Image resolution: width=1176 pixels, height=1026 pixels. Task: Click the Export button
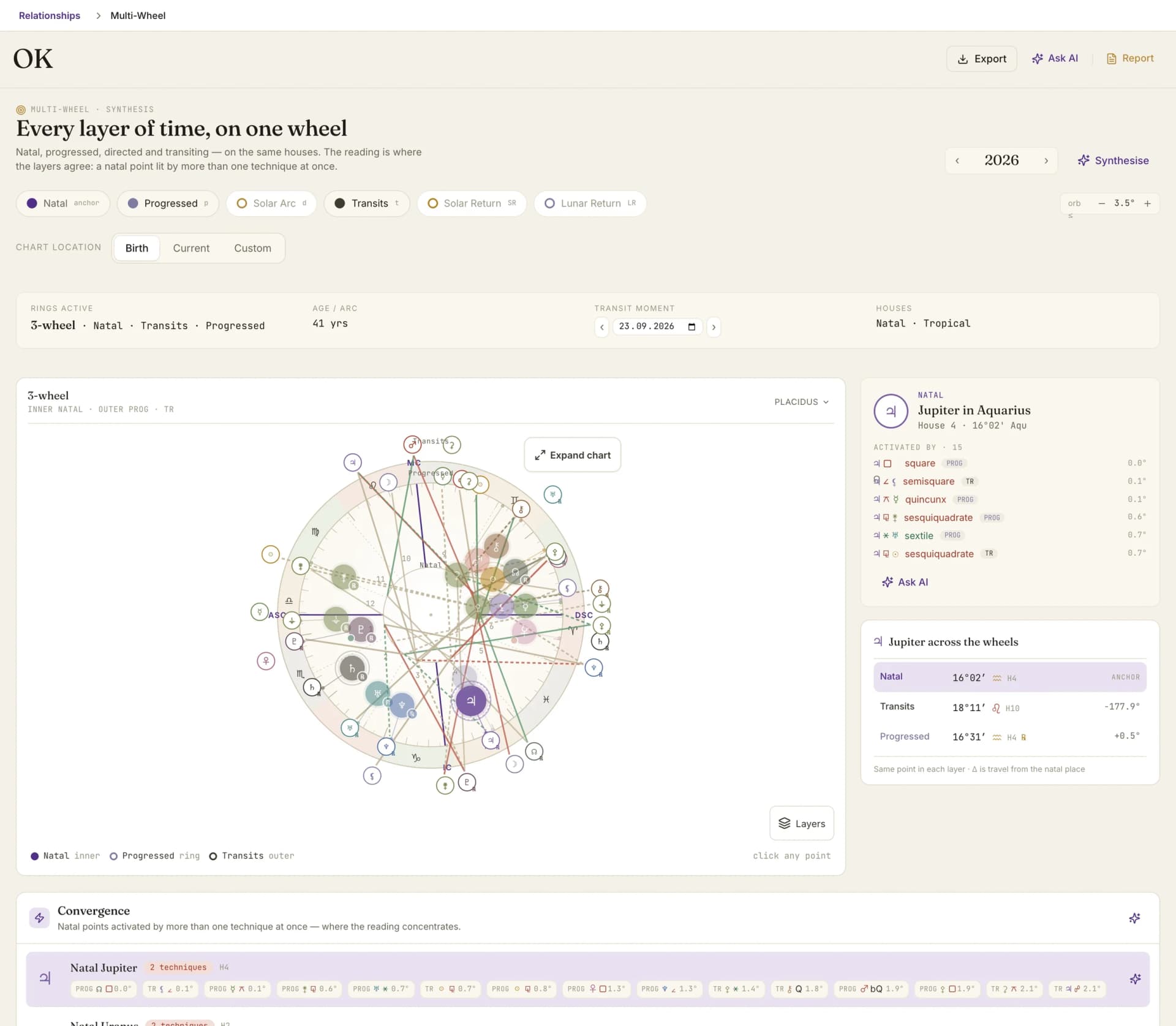point(981,59)
